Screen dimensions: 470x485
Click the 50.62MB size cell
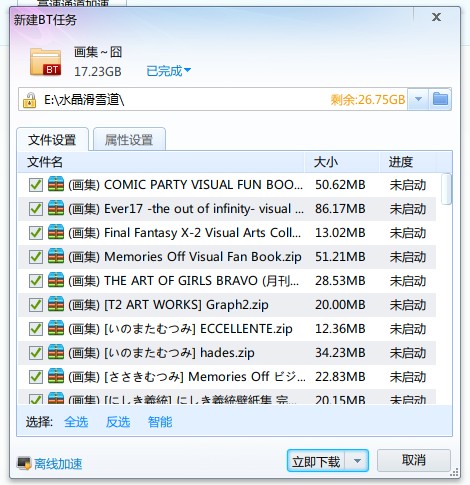(340, 185)
